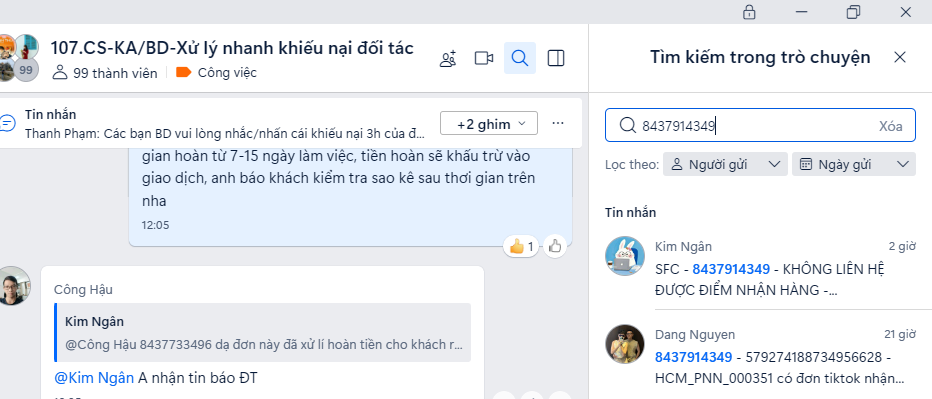
Task: Click Xóa to clear search text
Action: (890, 126)
